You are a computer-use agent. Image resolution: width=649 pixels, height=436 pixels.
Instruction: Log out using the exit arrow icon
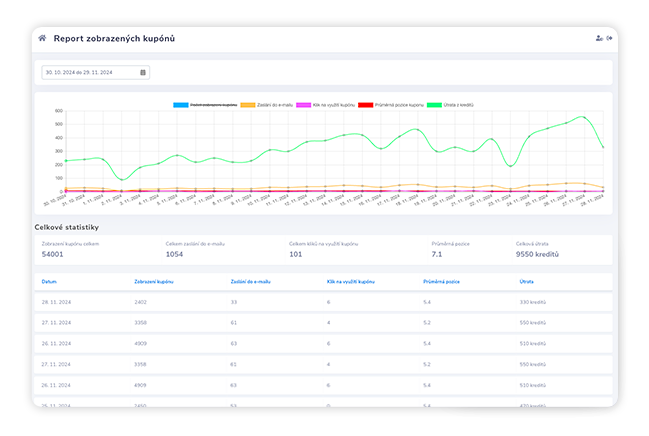point(609,38)
